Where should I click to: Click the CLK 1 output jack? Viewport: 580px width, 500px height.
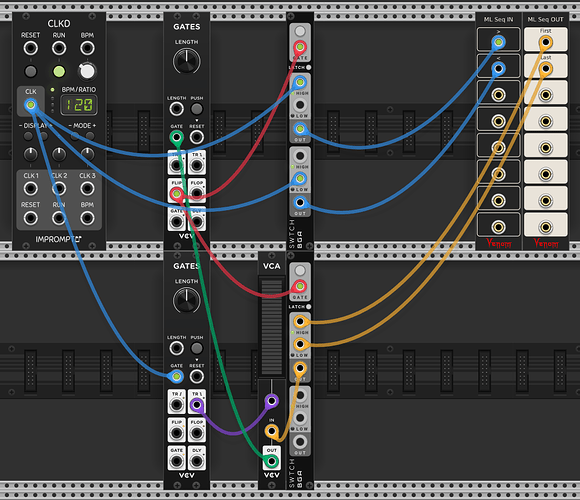click(30, 189)
